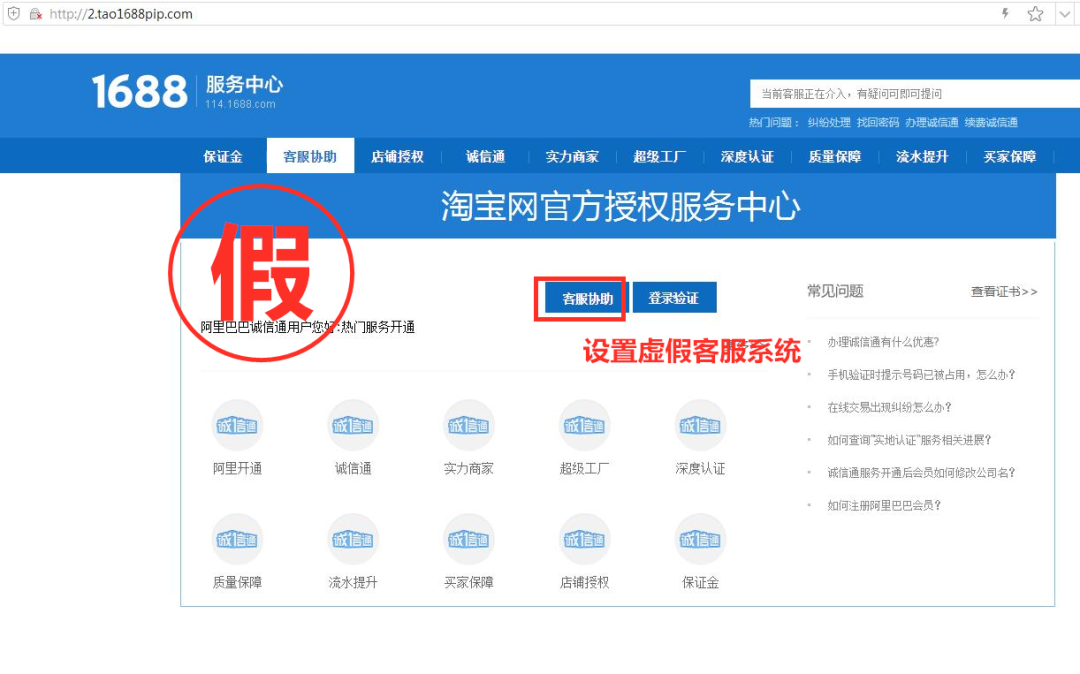The width and height of the screenshot is (1080, 674).
Task: Click the 流水提升 circular icon
Action: (x=352, y=539)
